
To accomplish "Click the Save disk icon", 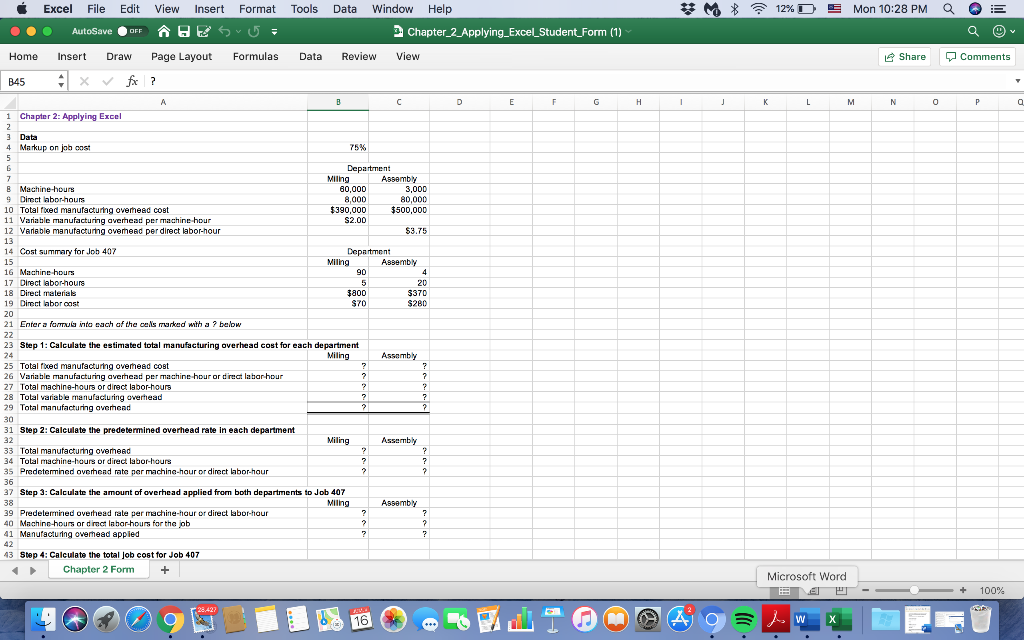I will (184, 31).
